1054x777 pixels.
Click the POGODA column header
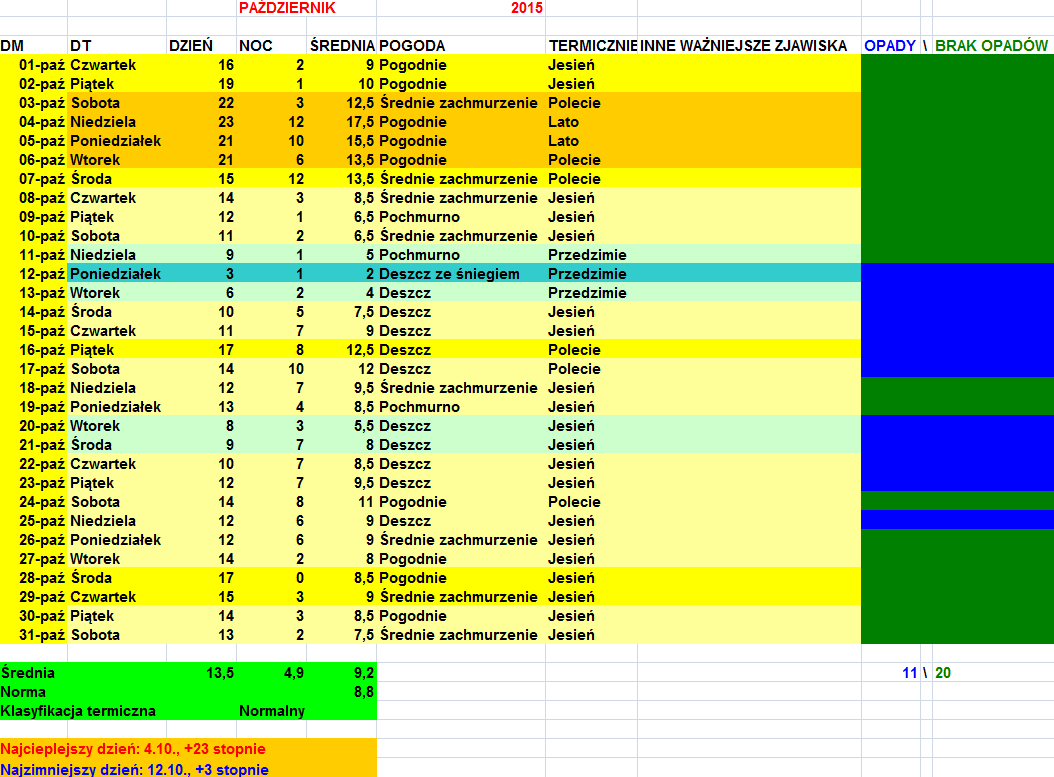pos(412,46)
